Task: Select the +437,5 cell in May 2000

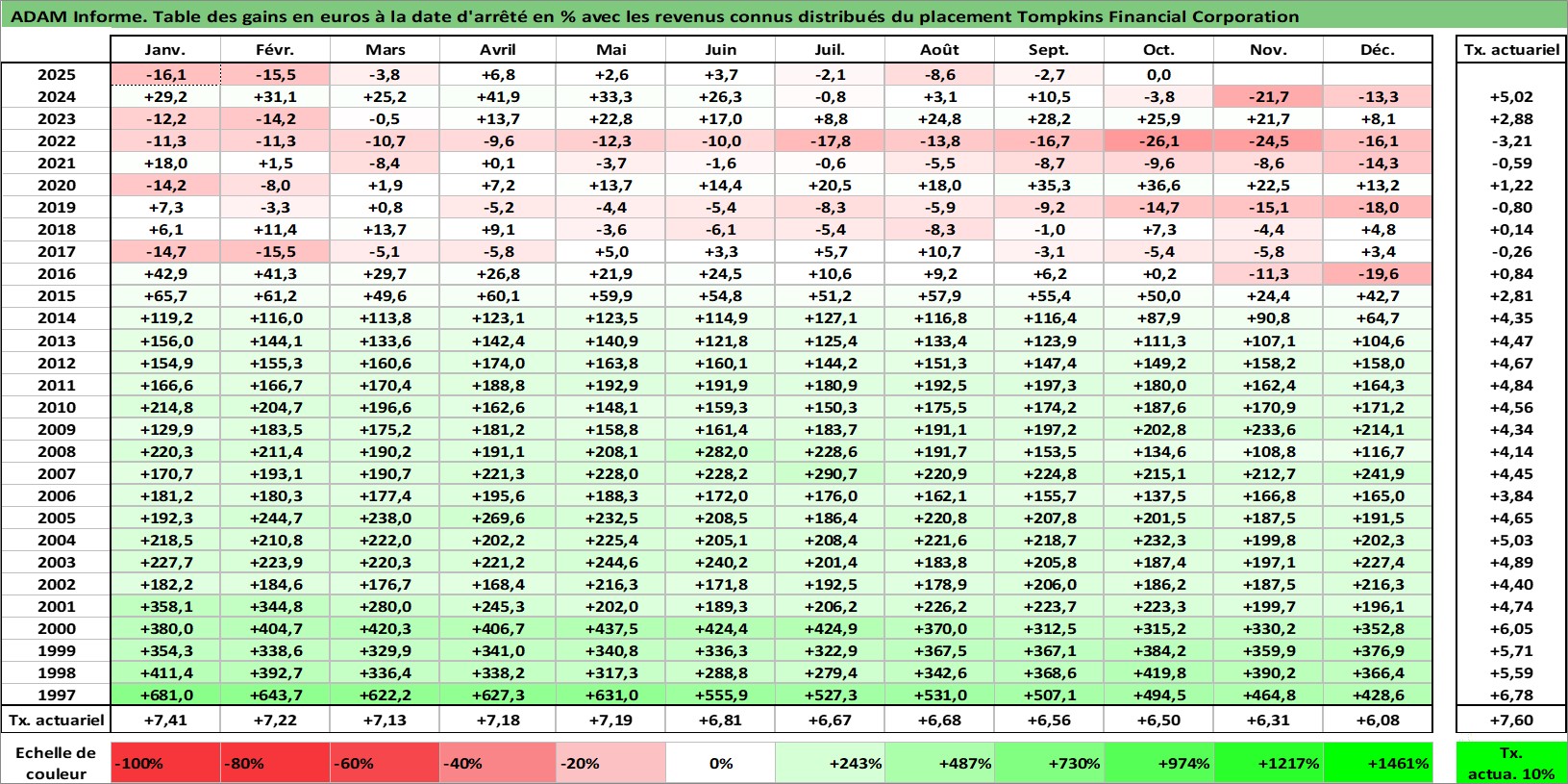Action: [610, 628]
